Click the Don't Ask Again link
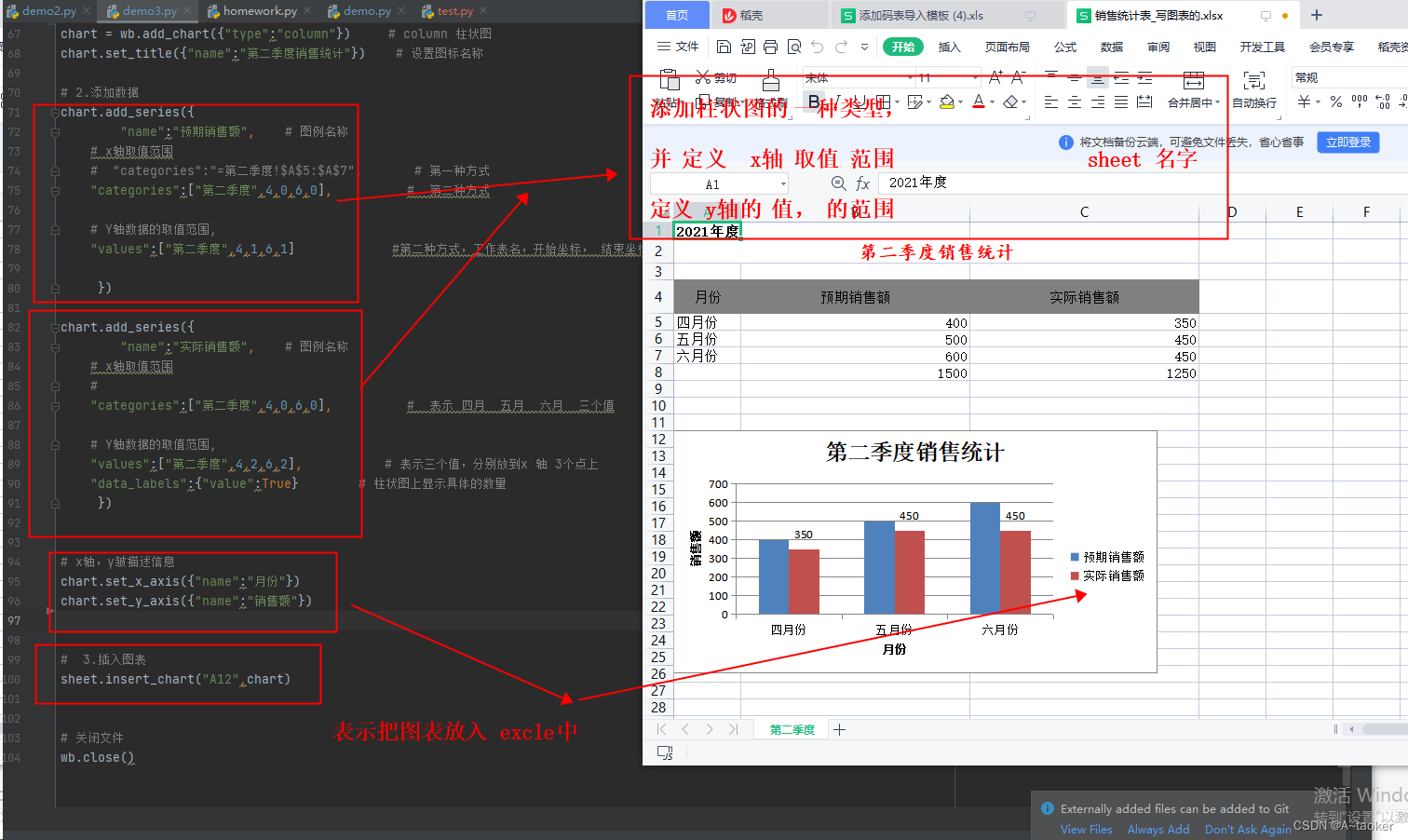The width and height of the screenshot is (1408, 840). [x=1248, y=829]
